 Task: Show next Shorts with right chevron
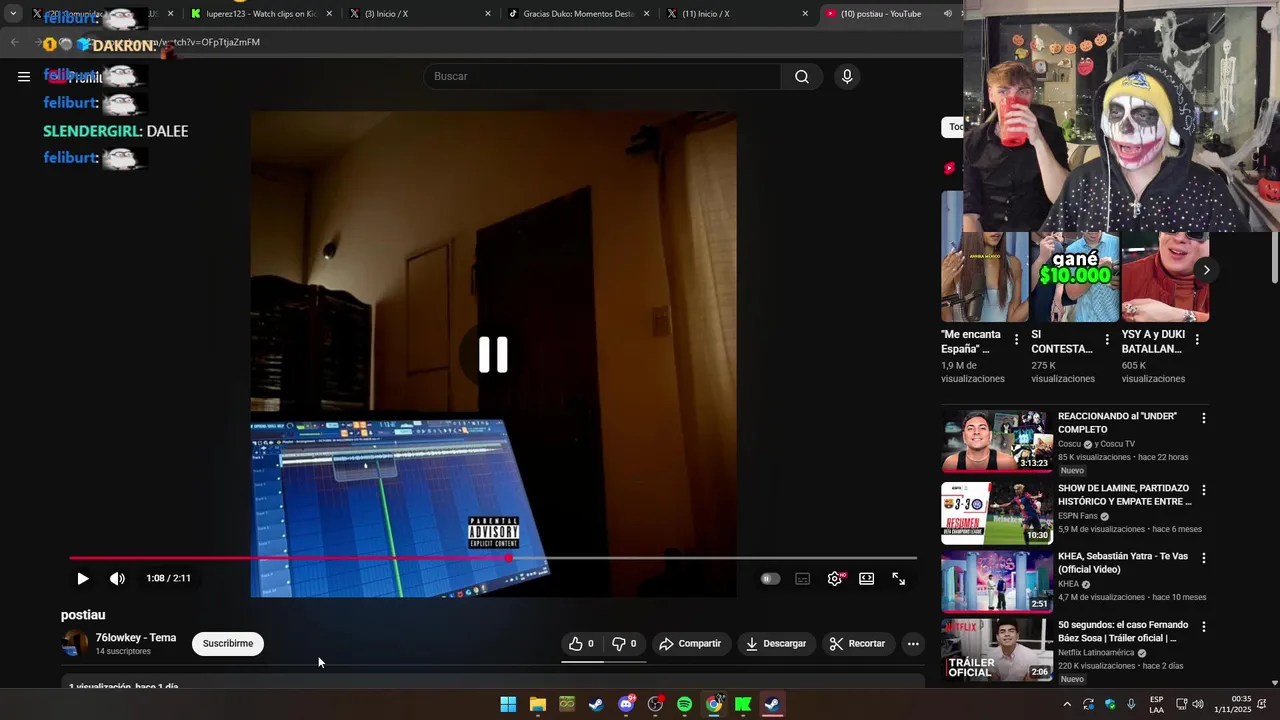tap(1206, 270)
